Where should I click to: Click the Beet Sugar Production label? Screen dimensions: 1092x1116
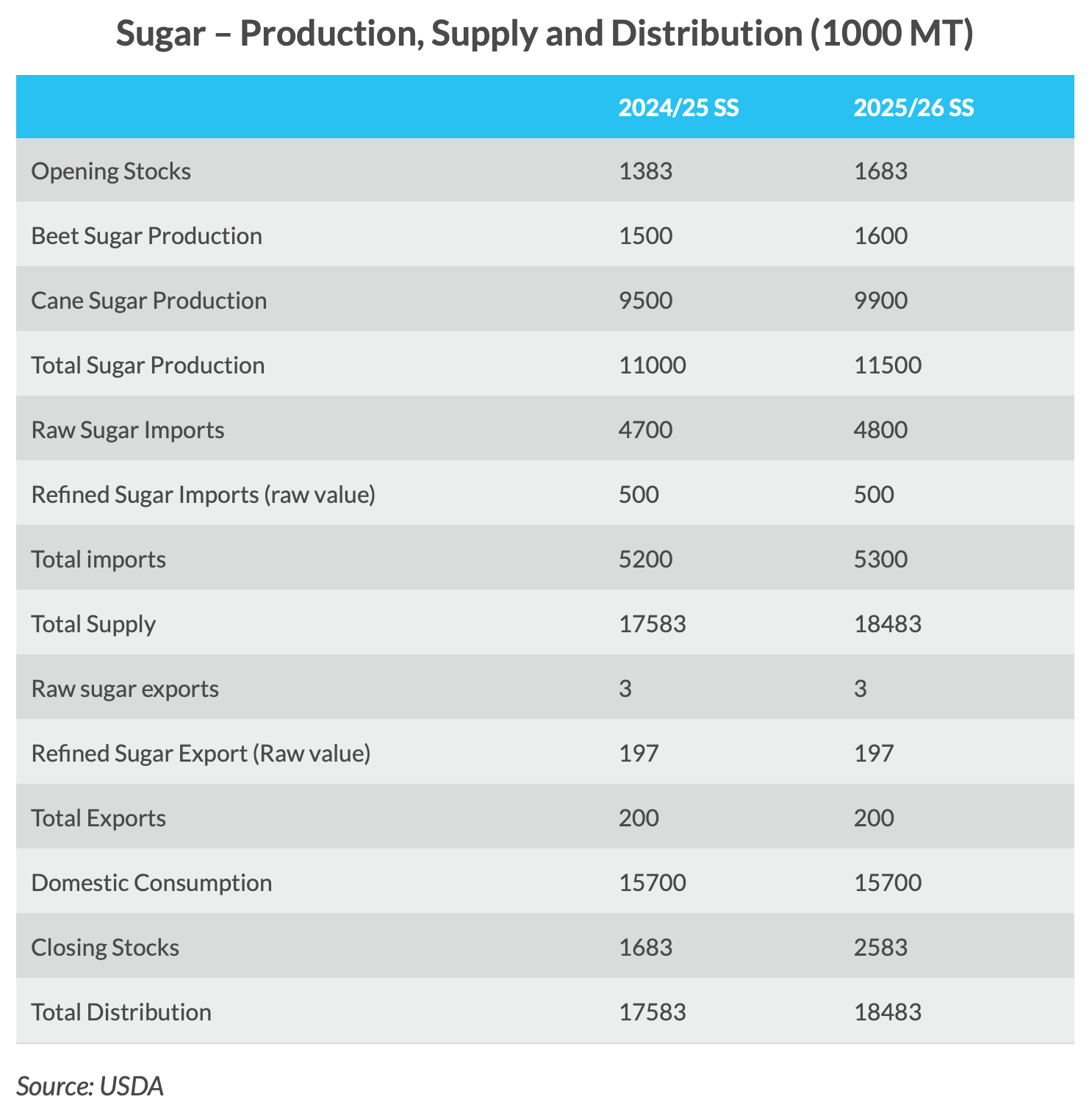146,236
